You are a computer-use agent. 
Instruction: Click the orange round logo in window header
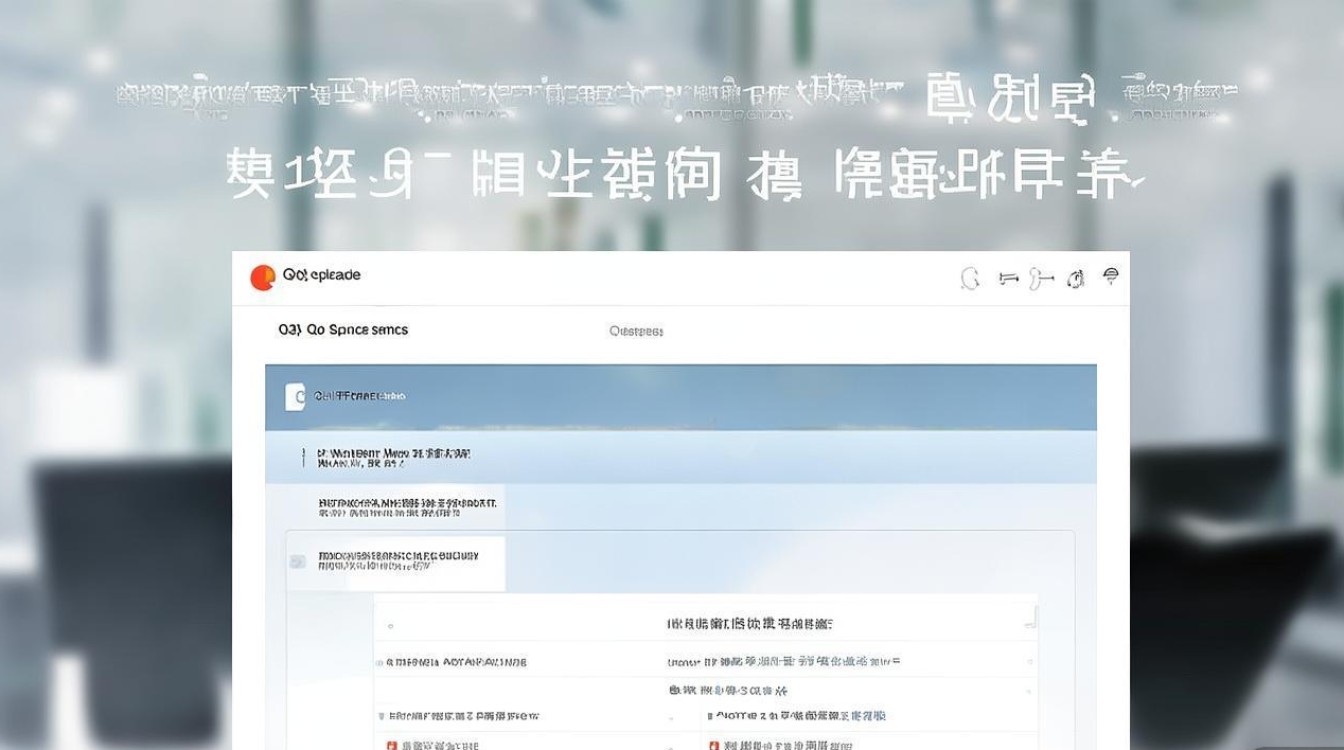262,277
